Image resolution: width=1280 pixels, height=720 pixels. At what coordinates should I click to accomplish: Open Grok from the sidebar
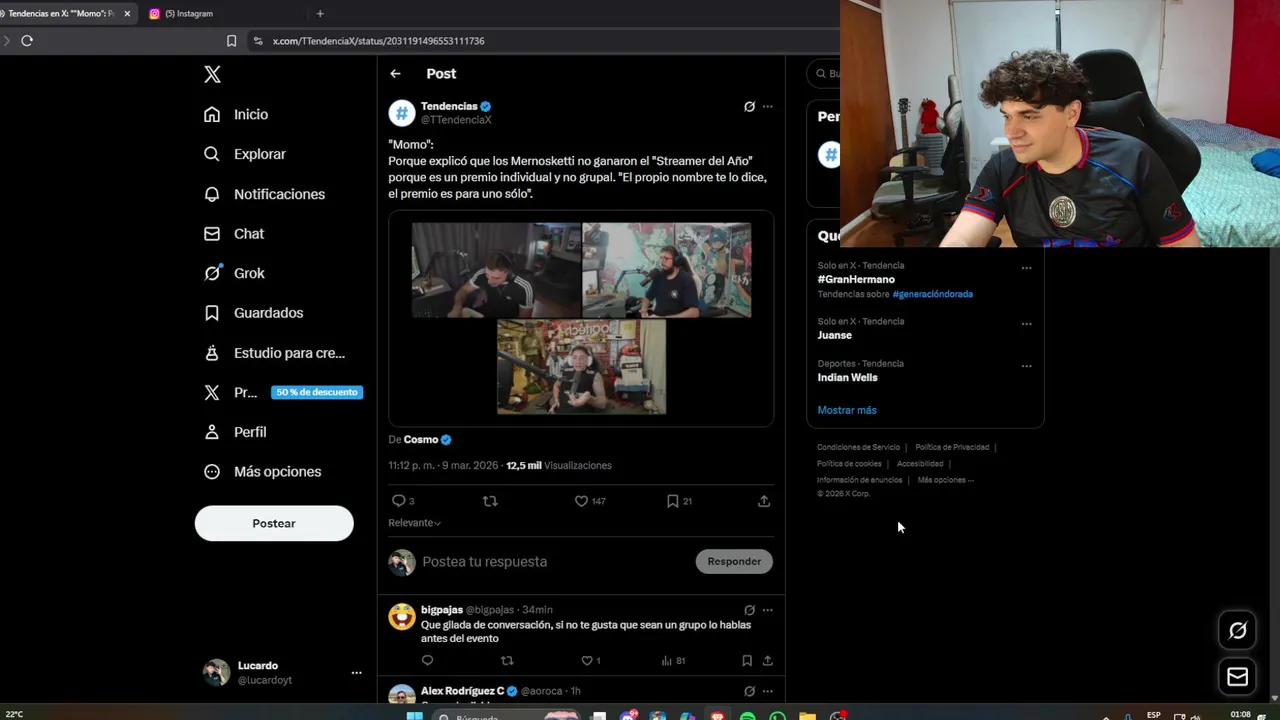pyautogui.click(x=234, y=273)
